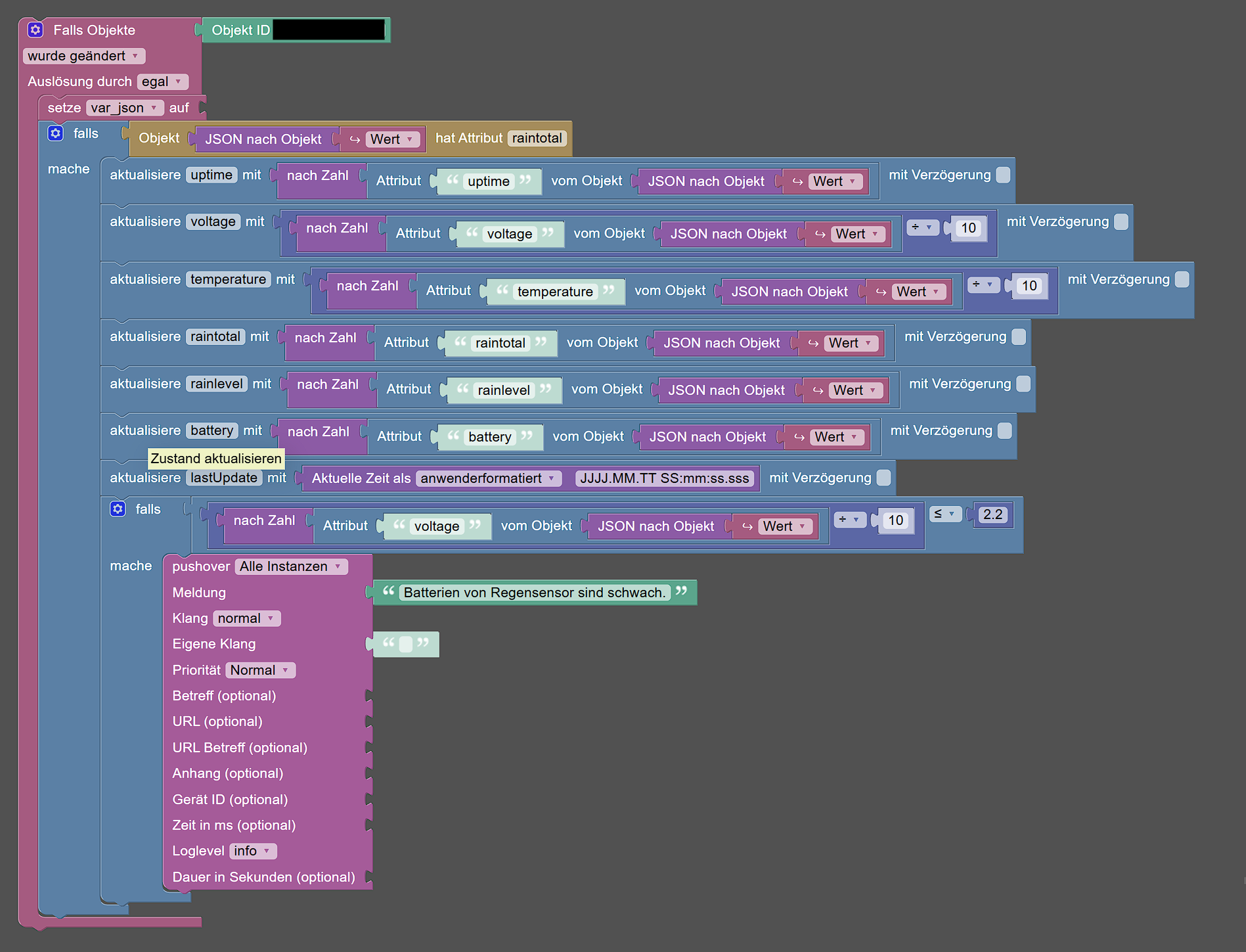Click gear icon on outer falls block
Image resolution: width=1246 pixels, height=952 pixels.
pyautogui.click(x=56, y=133)
